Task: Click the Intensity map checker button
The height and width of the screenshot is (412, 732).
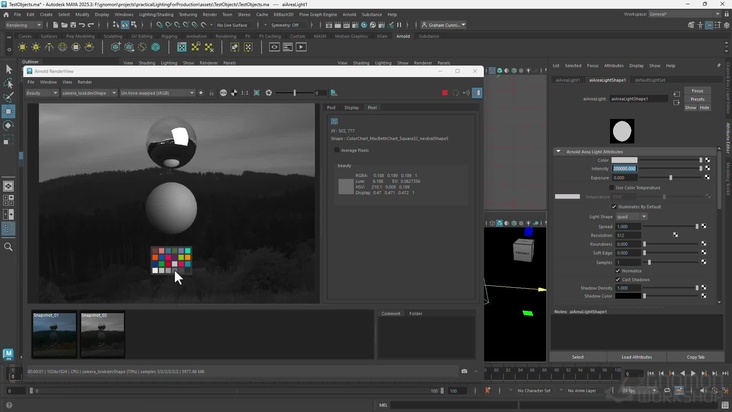Action: point(707,168)
